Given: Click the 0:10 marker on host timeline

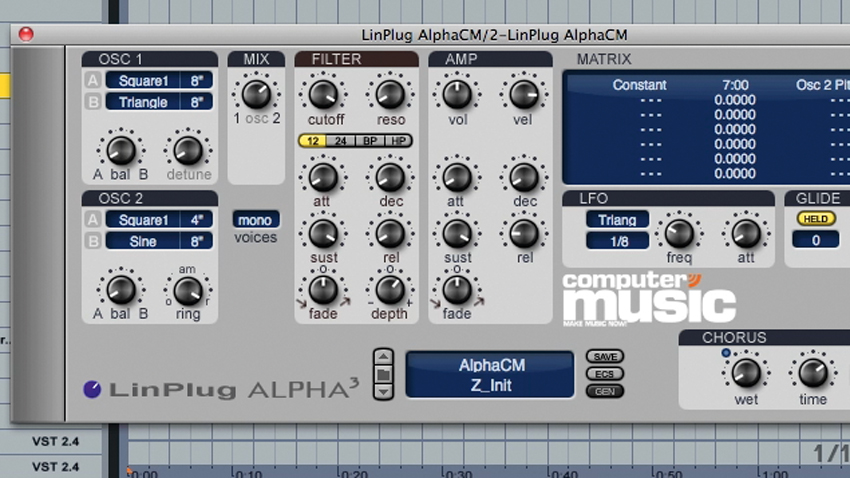Looking at the screenshot, I should click(x=247, y=474).
